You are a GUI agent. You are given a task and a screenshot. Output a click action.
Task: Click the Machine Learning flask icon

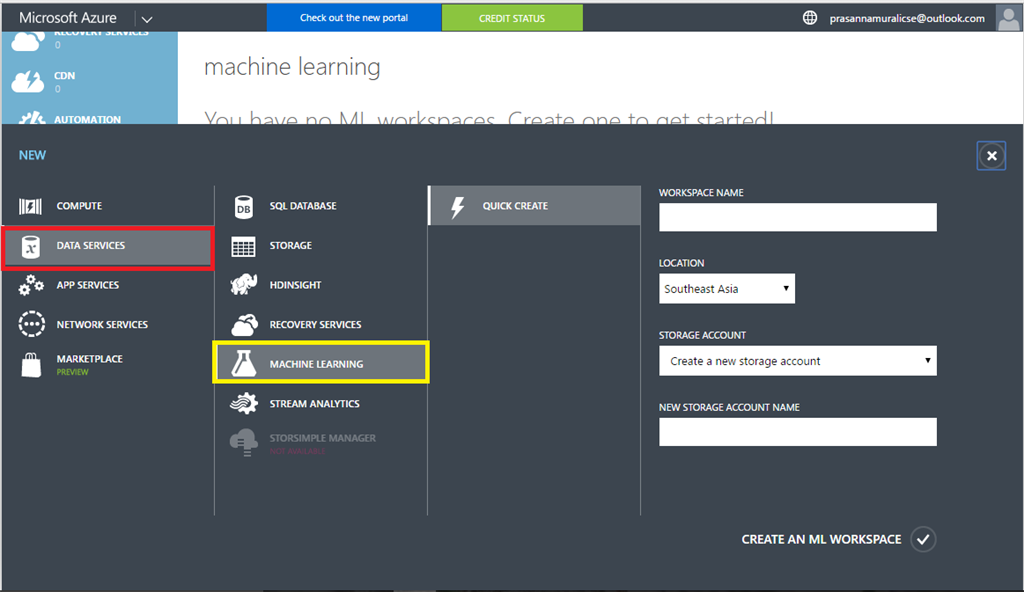click(244, 363)
